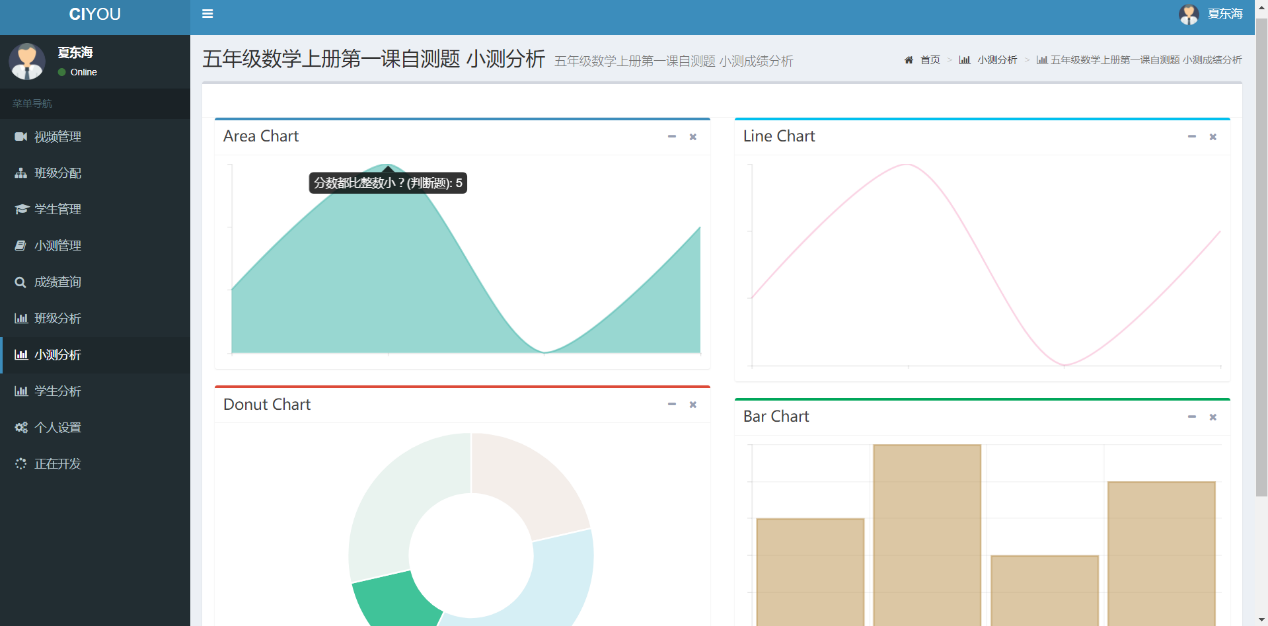
Task: Open the 个人设置 menu item
Action: click(95, 427)
